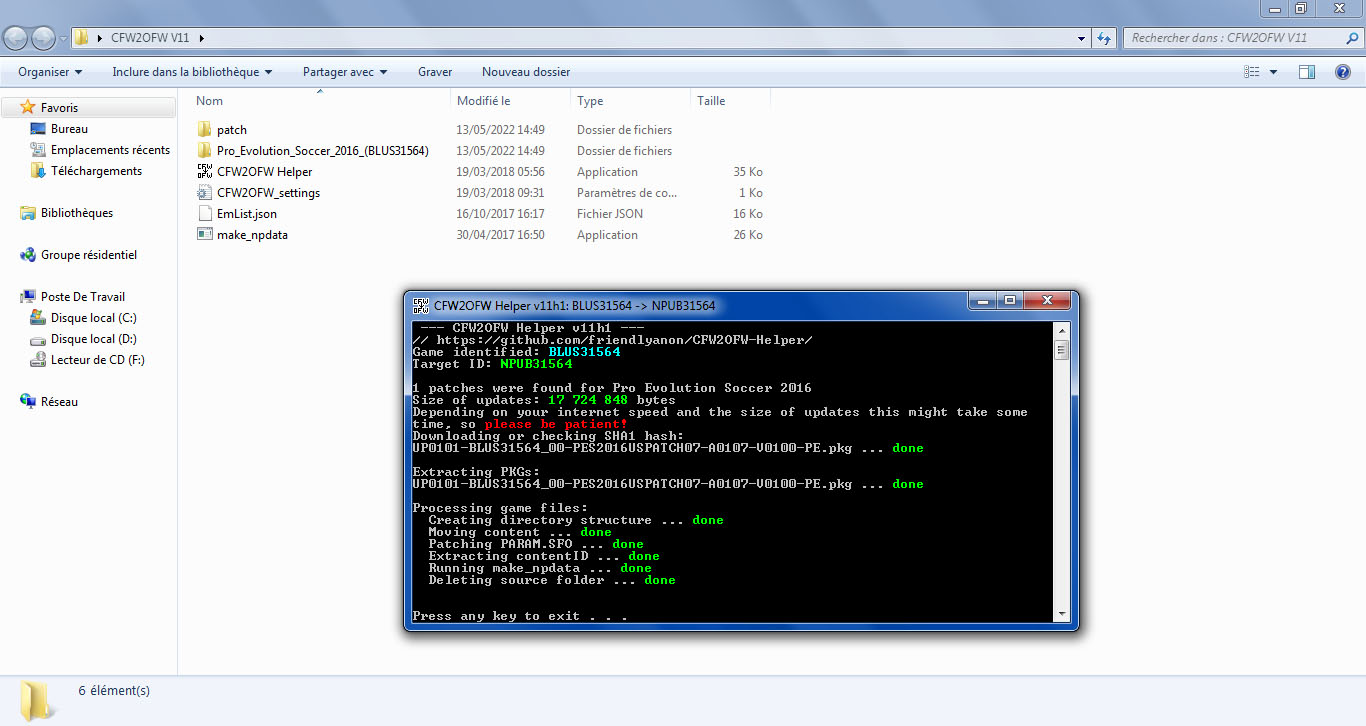
Task: Toggle the preview pane icon
Action: click(x=1306, y=72)
